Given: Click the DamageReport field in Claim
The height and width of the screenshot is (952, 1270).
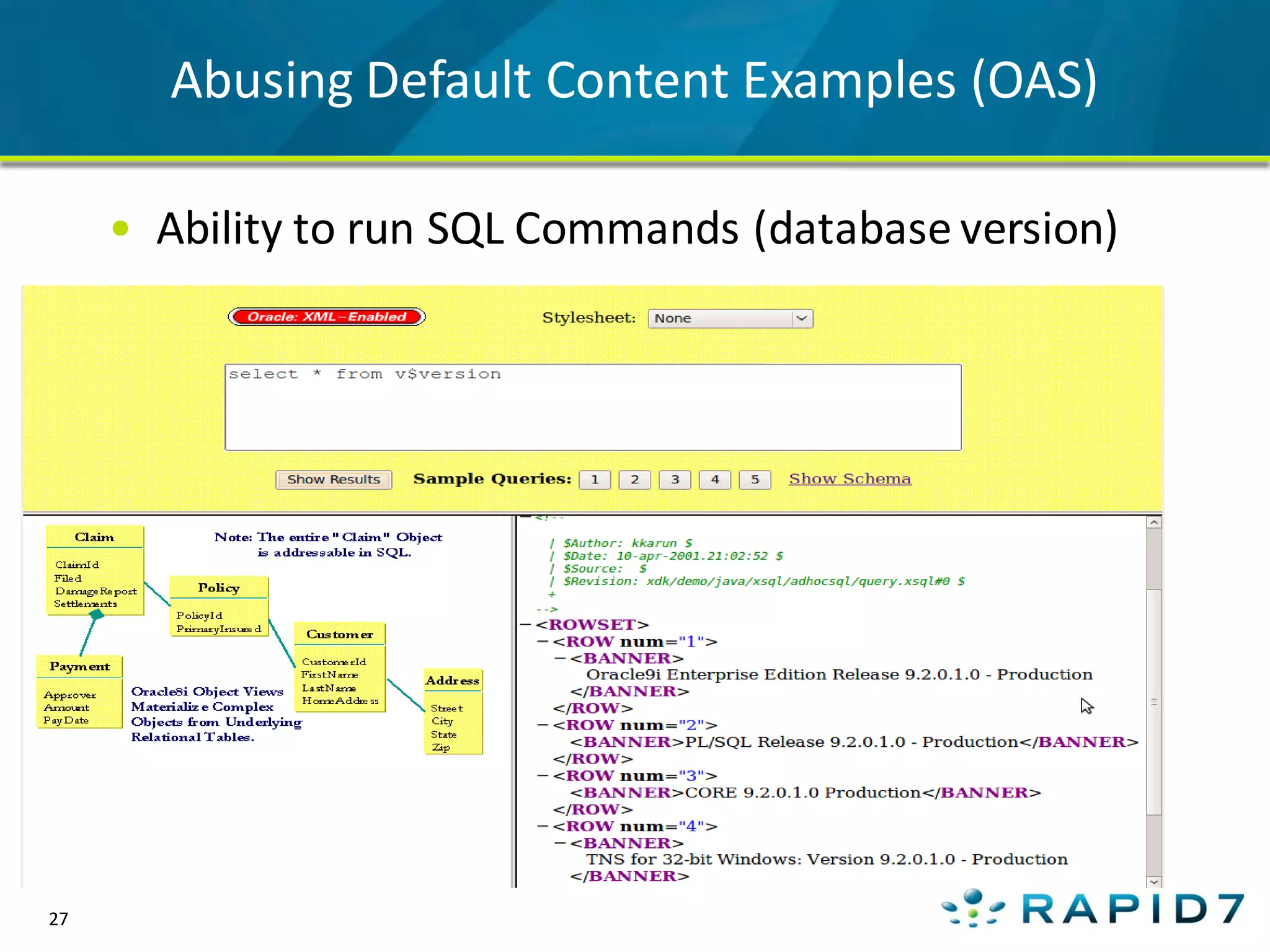Looking at the screenshot, I should tap(96, 591).
